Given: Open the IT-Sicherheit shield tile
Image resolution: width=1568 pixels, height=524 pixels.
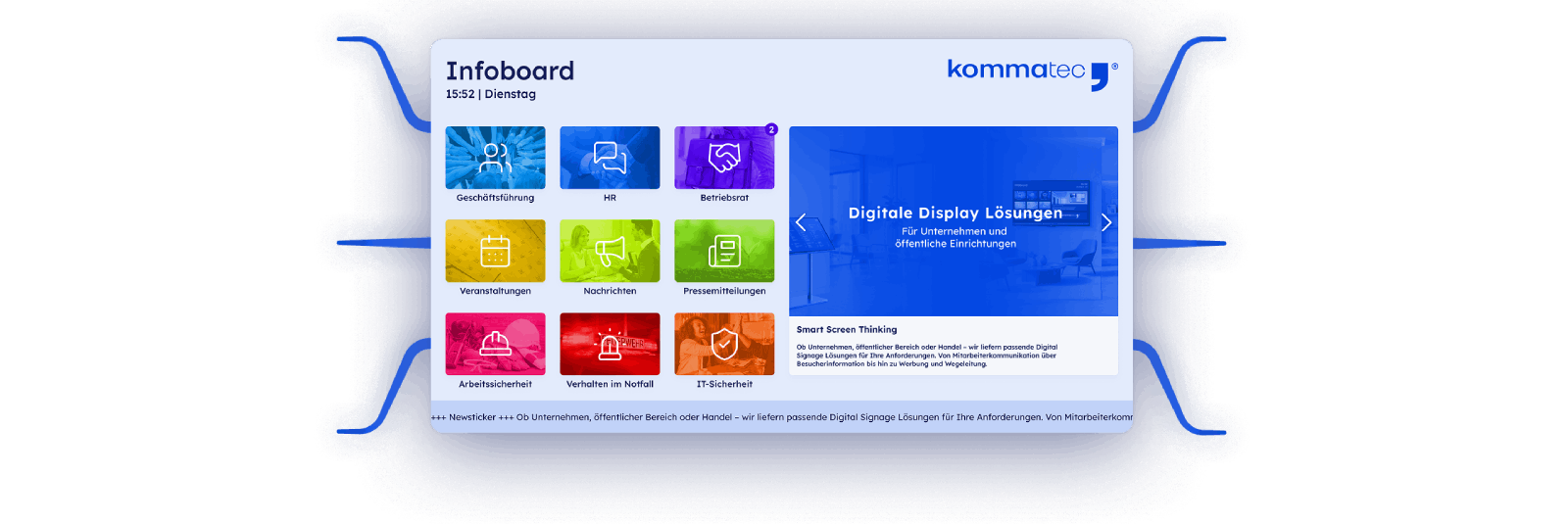Looking at the screenshot, I should [724, 344].
